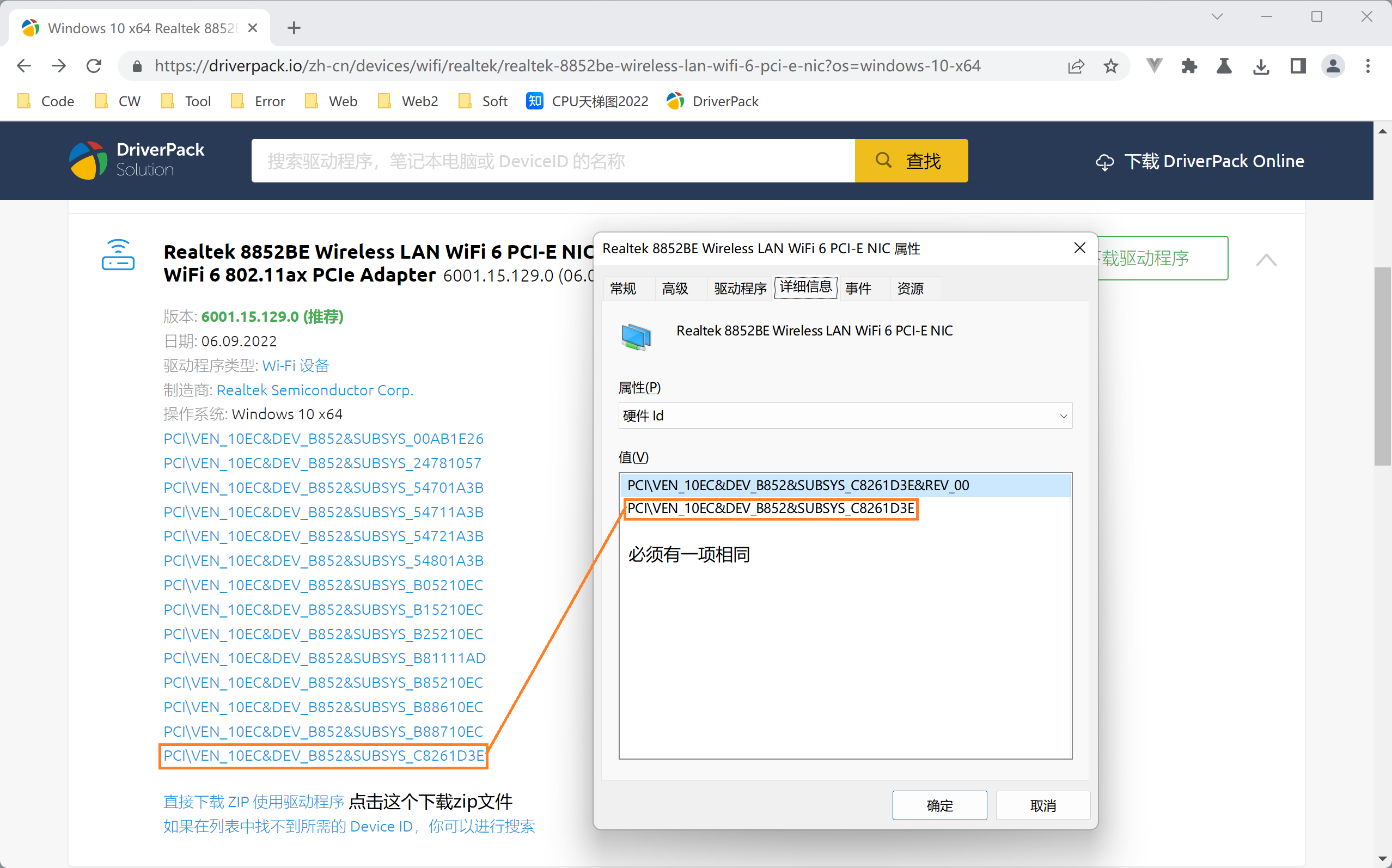
Task: Select the 详细信息 tab
Action: (x=805, y=287)
